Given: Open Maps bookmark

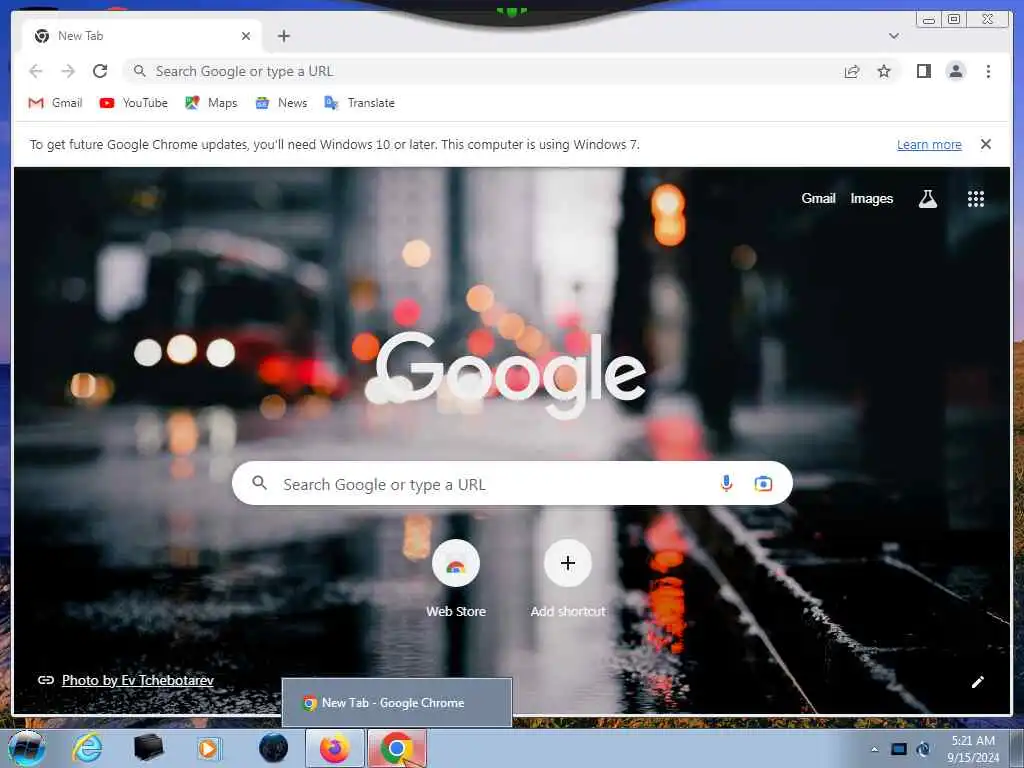Looking at the screenshot, I should tap(211, 103).
